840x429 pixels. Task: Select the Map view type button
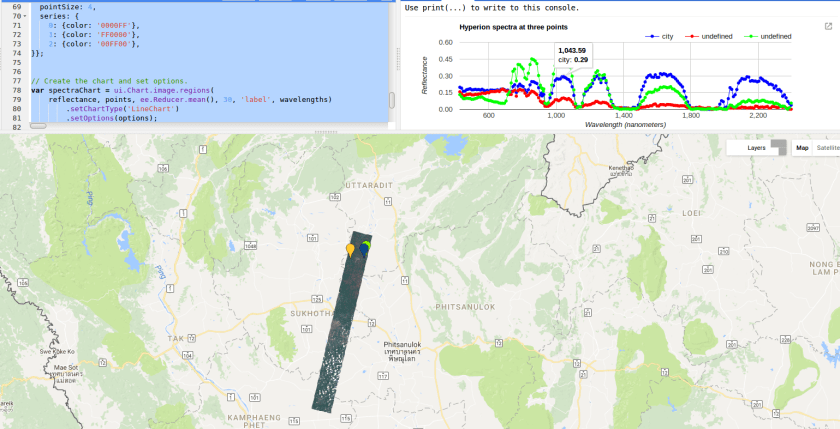pos(802,147)
